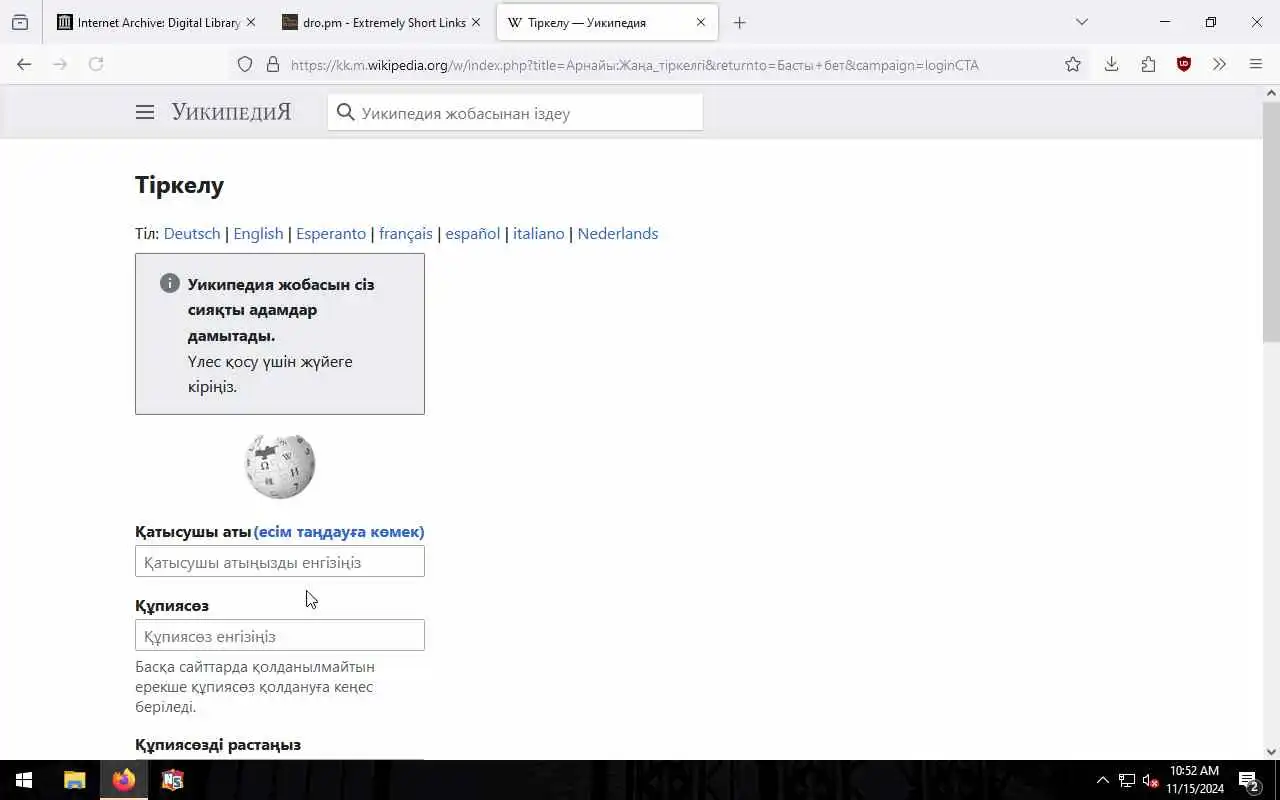Close the Тіркелу Уикипедия tab
Screen dimensions: 1280x800
pos(700,22)
